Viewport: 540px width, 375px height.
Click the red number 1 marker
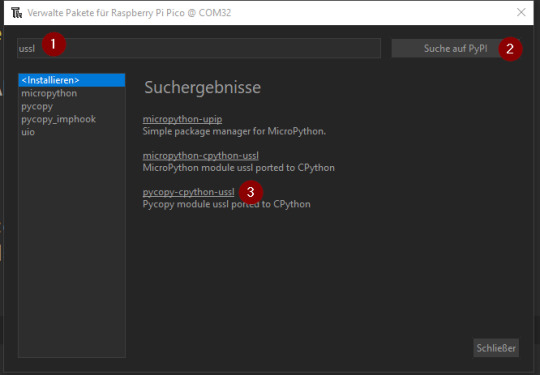pos(53,44)
